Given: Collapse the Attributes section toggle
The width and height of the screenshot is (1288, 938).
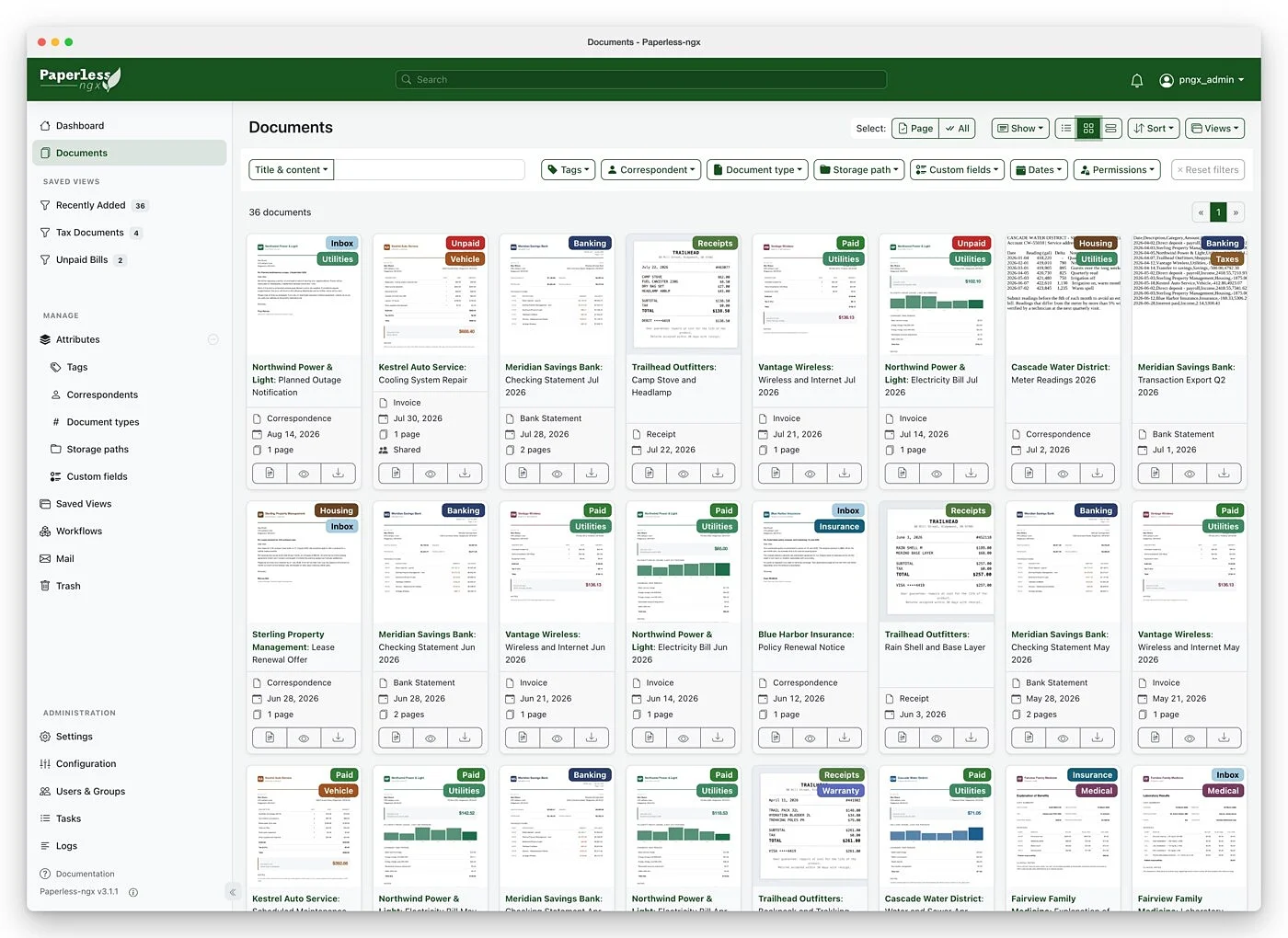Looking at the screenshot, I should 213,339.
